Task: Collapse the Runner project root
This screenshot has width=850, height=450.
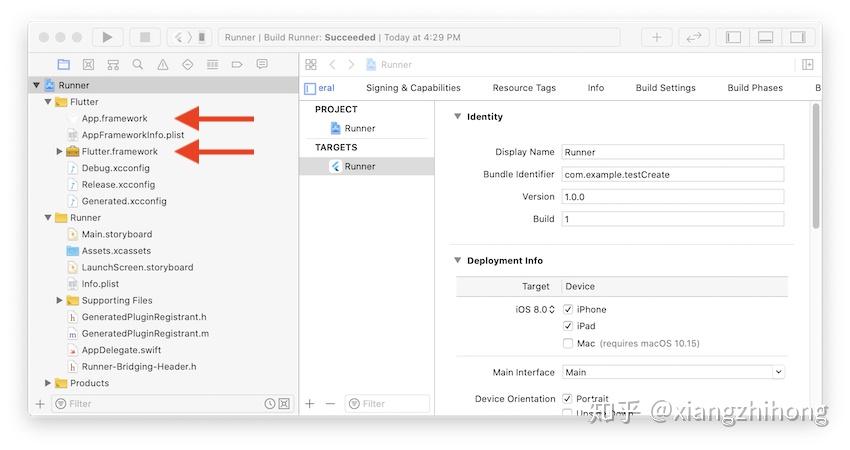Action: pyautogui.click(x=36, y=85)
